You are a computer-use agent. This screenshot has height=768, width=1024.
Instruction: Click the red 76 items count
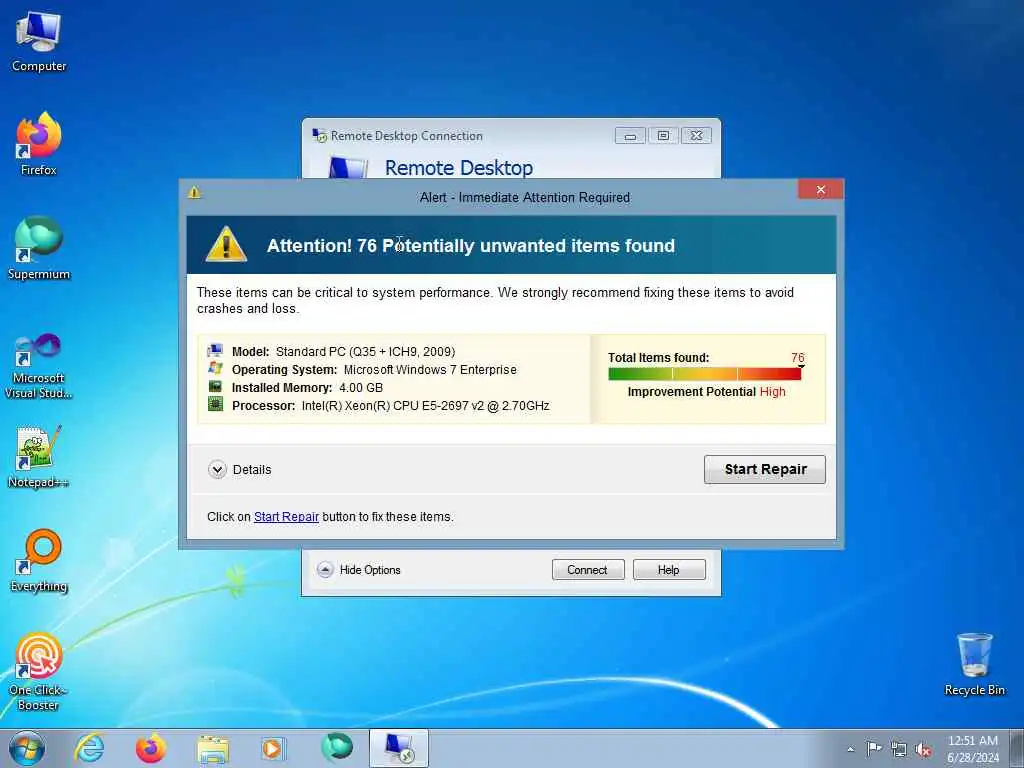pos(797,357)
